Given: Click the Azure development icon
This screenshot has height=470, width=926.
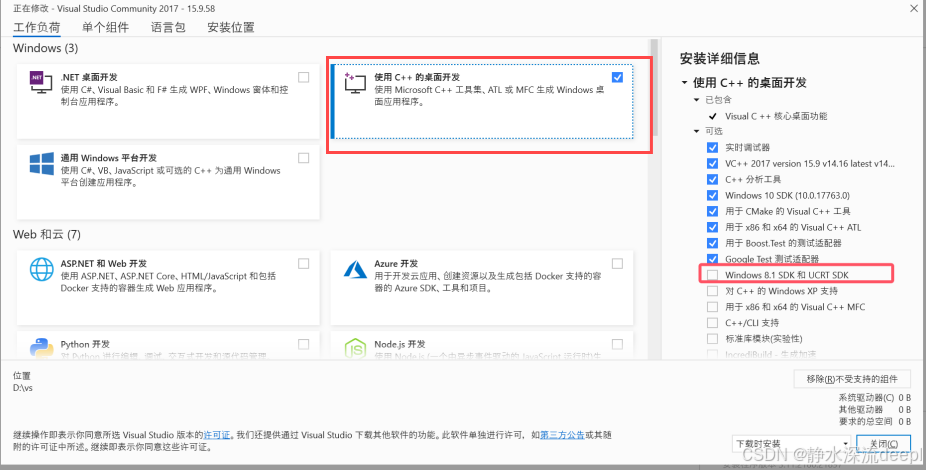Looking at the screenshot, I should [x=356, y=269].
